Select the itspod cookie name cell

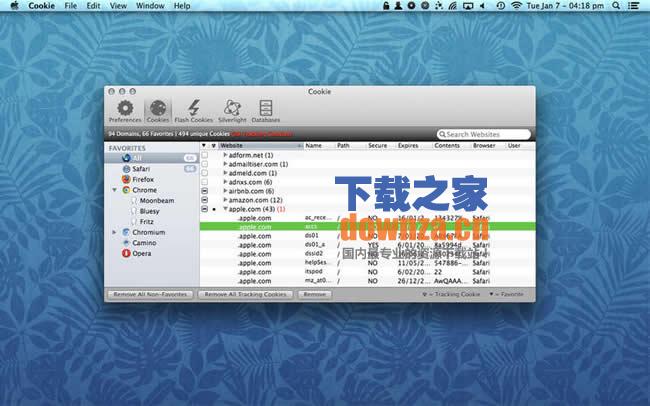point(313,271)
